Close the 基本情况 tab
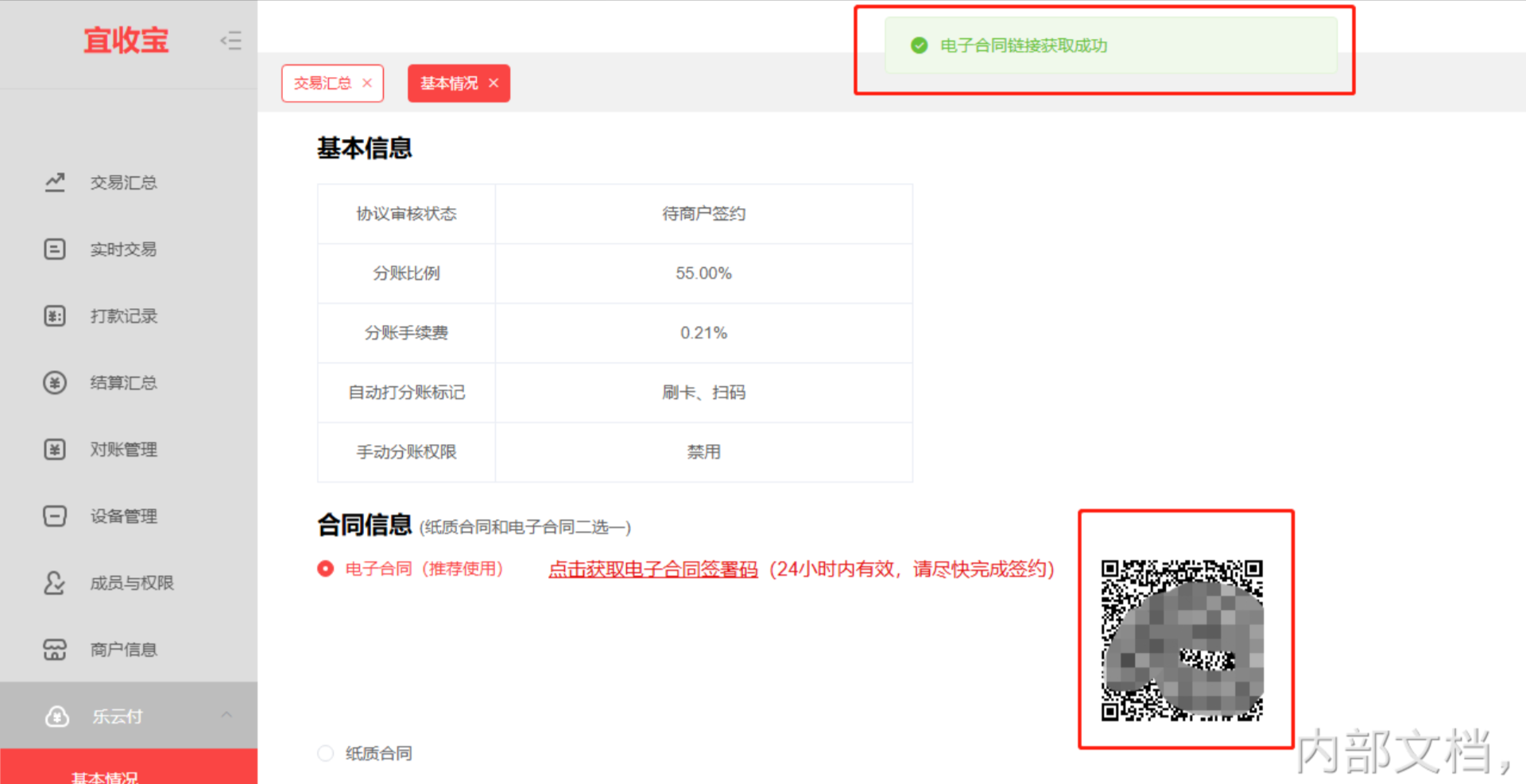This screenshot has height=784, width=1526. tap(494, 83)
